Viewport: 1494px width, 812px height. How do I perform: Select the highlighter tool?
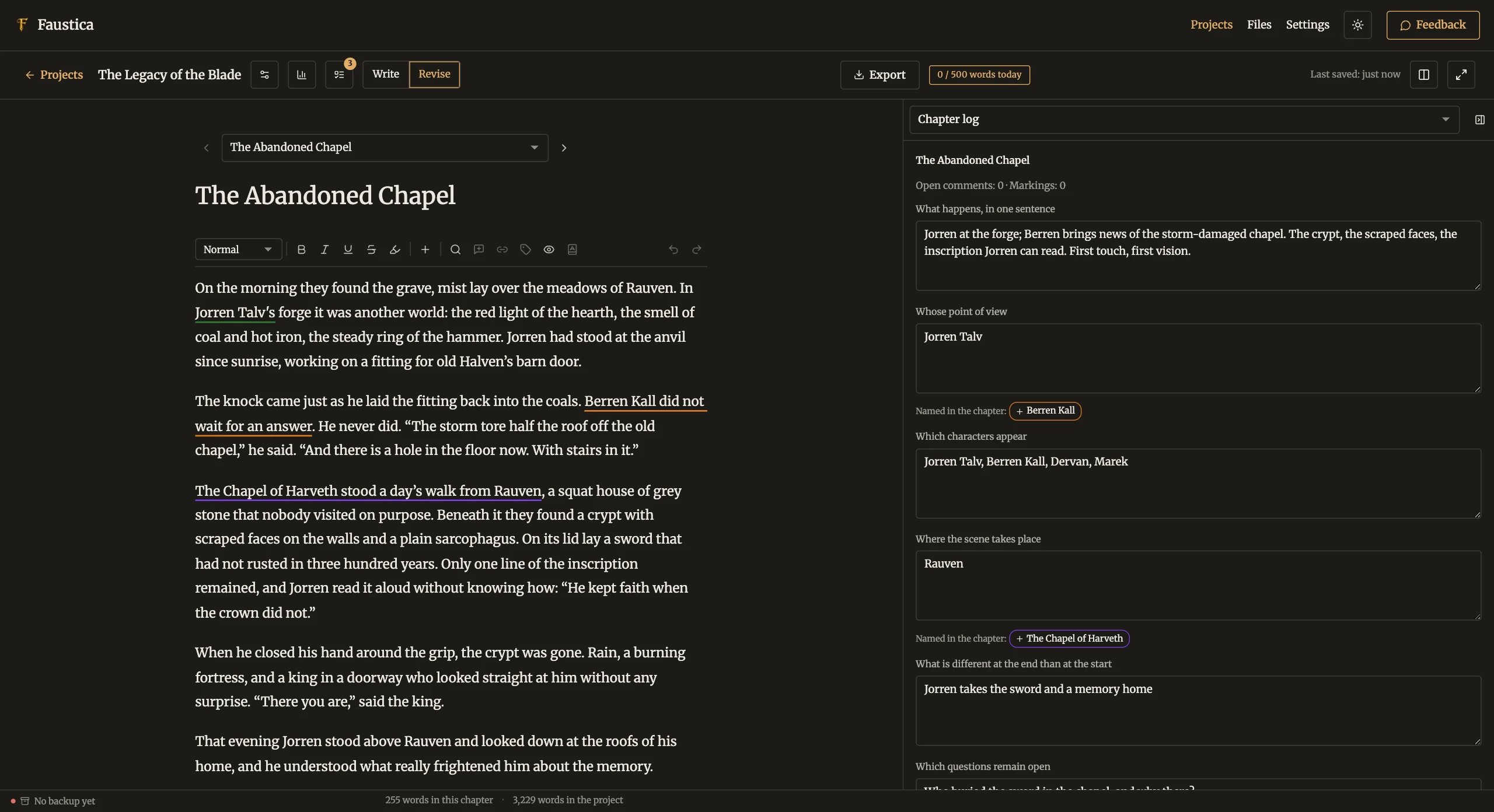tap(395, 250)
